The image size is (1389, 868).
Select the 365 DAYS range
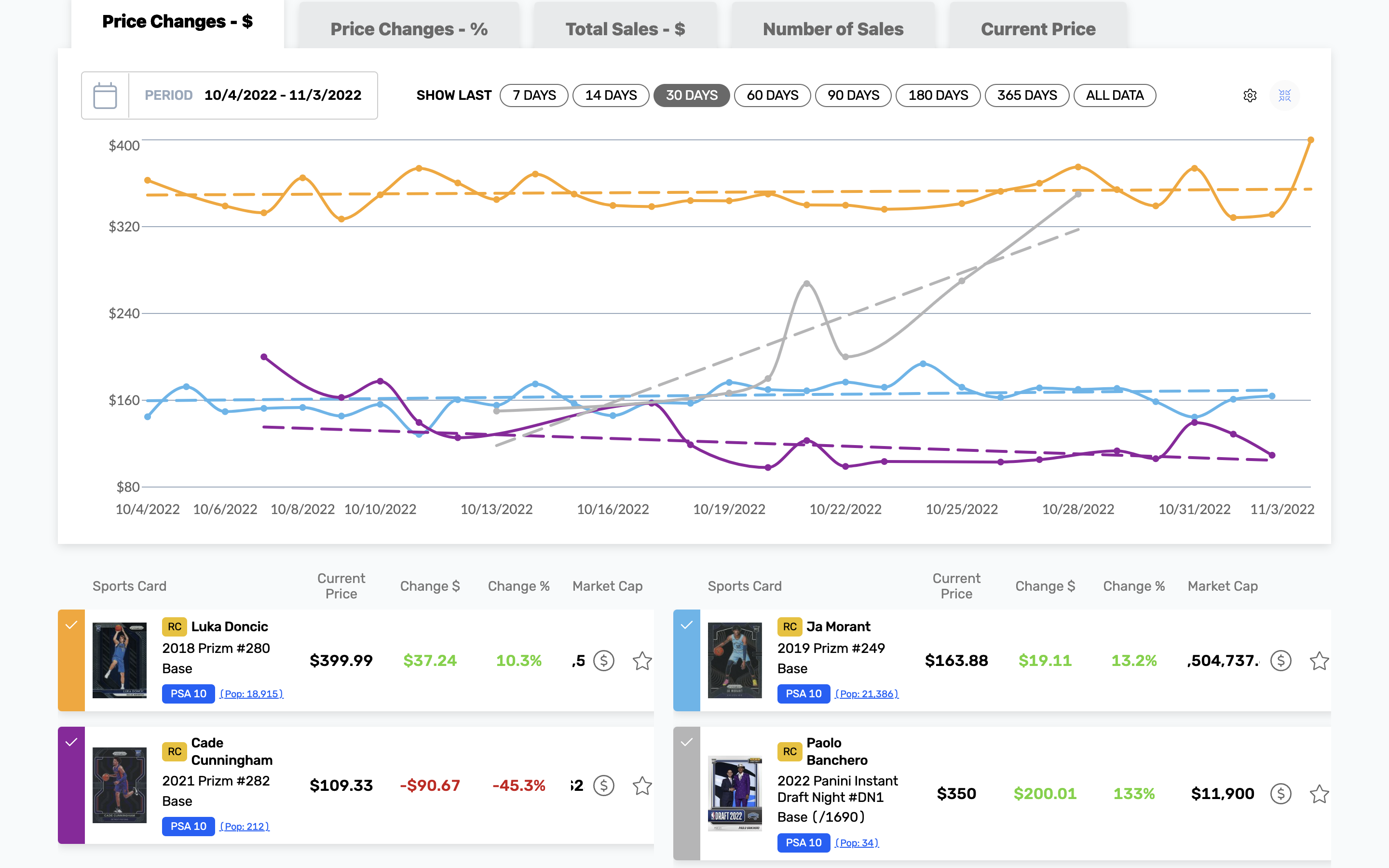pyautogui.click(x=1027, y=95)
